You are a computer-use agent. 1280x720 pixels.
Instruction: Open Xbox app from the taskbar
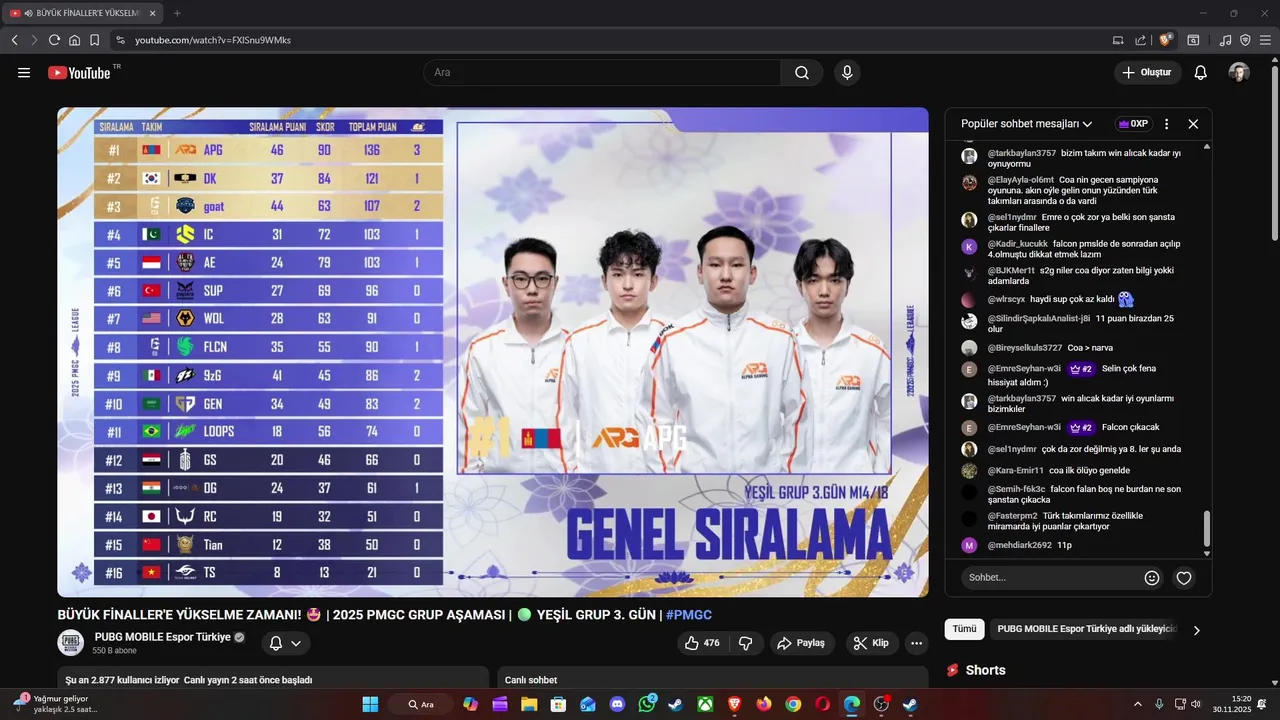tap(705, 704)
